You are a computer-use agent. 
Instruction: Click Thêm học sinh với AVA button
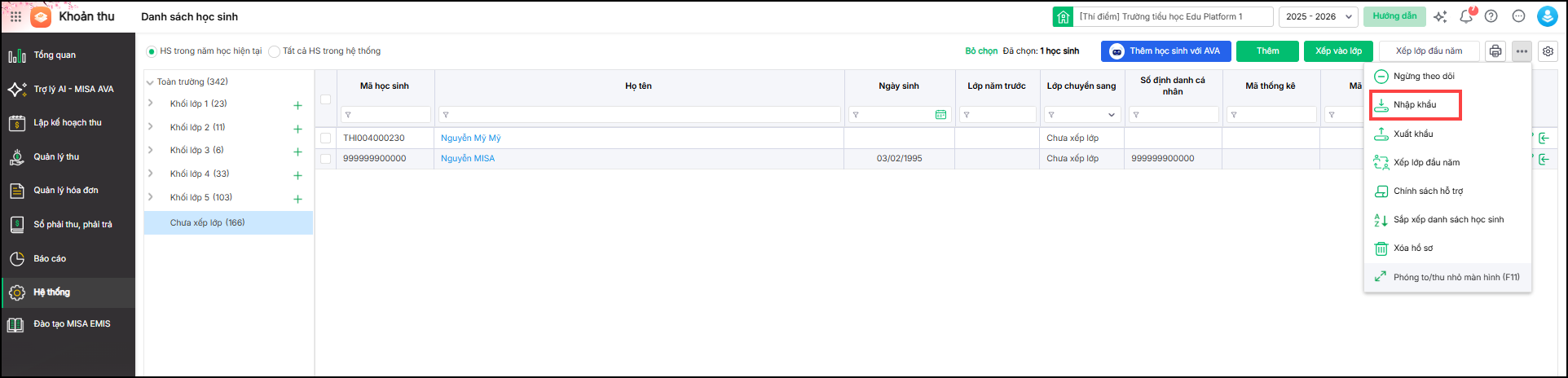click(1165, 51)
